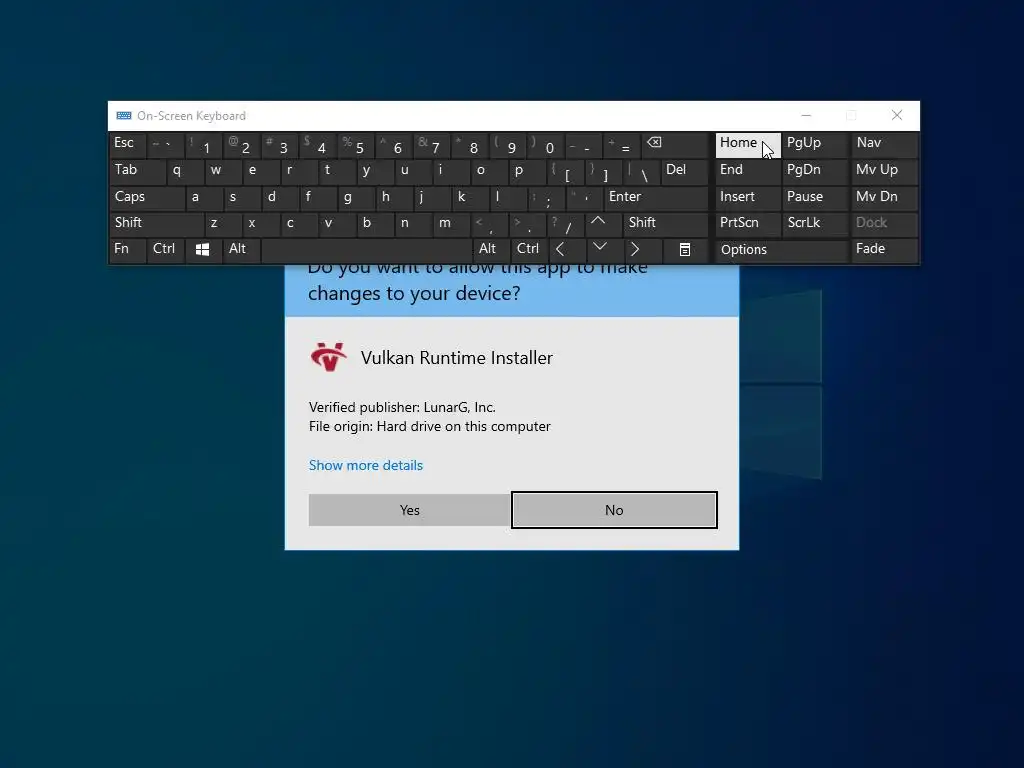Click the PgDn key
This screenshot has height=768, width=1024.
816,170
